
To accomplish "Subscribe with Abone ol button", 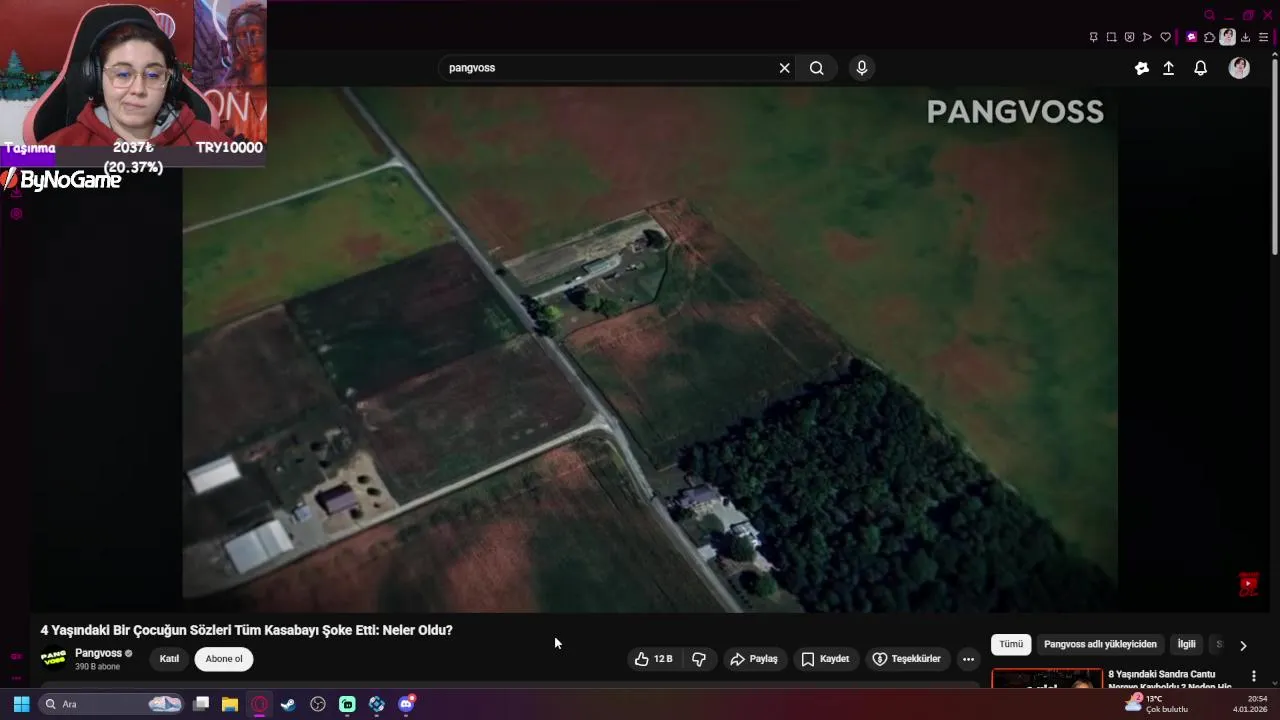I will coord(224,659).
